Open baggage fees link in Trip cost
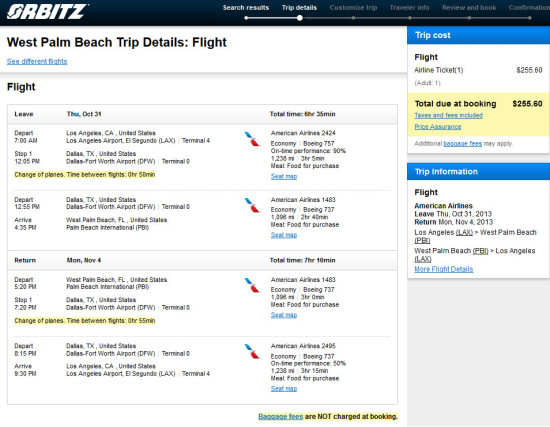Screen dimensions: 550x427 (463, 144)
